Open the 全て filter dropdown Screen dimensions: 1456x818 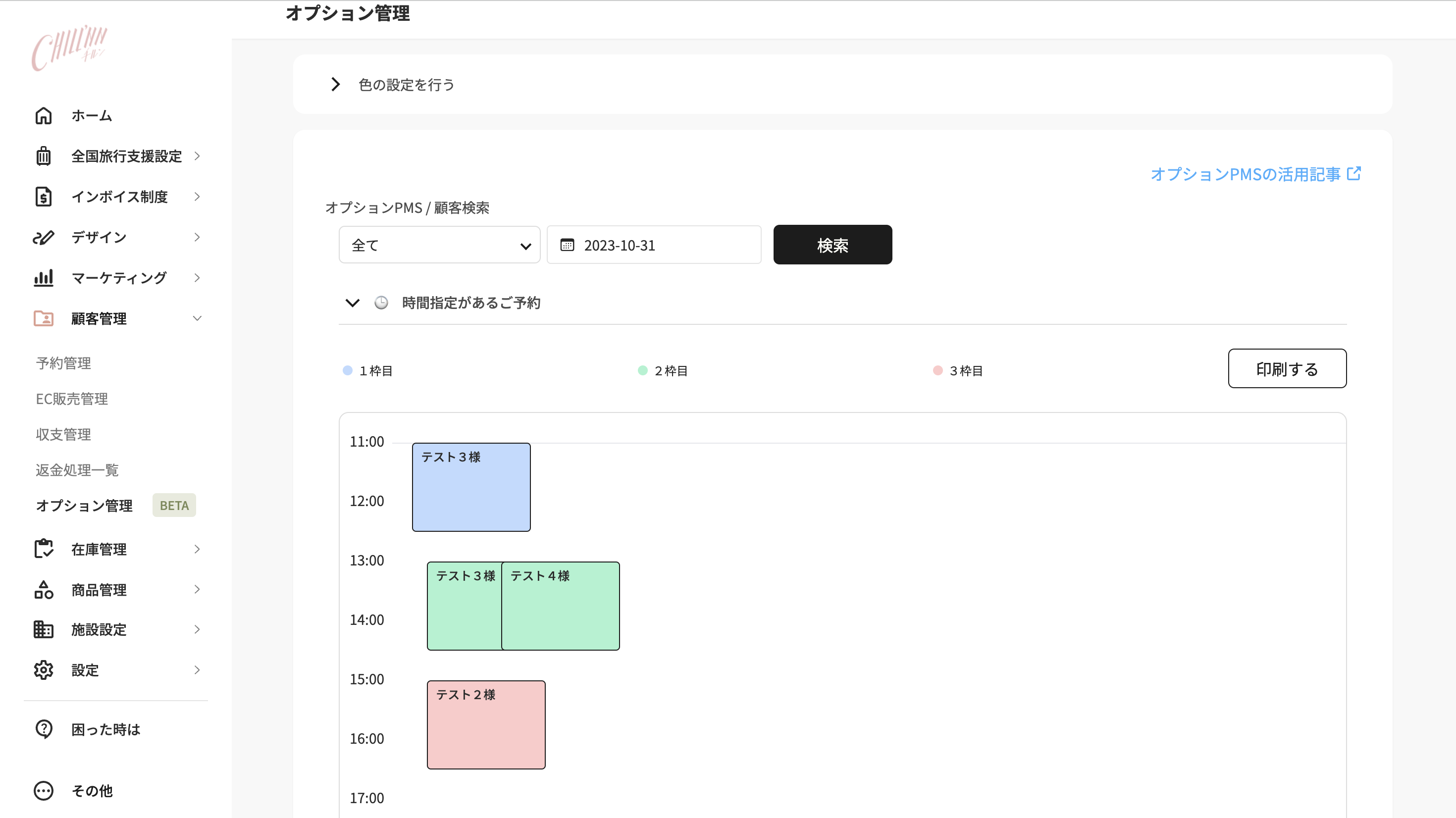pyautogui.click(x=439, y=244)
